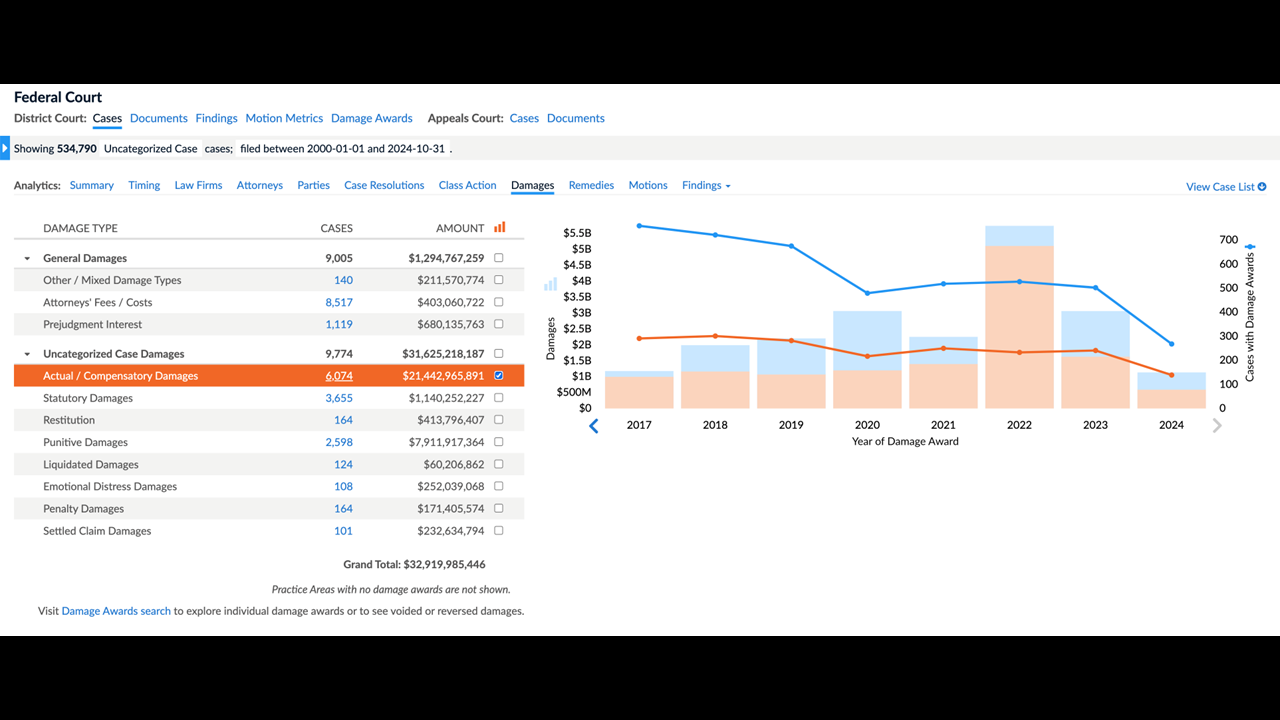Collapse the Uncategorized Case Damages group
The image size is (1280, 720).
tap(27, 355)
